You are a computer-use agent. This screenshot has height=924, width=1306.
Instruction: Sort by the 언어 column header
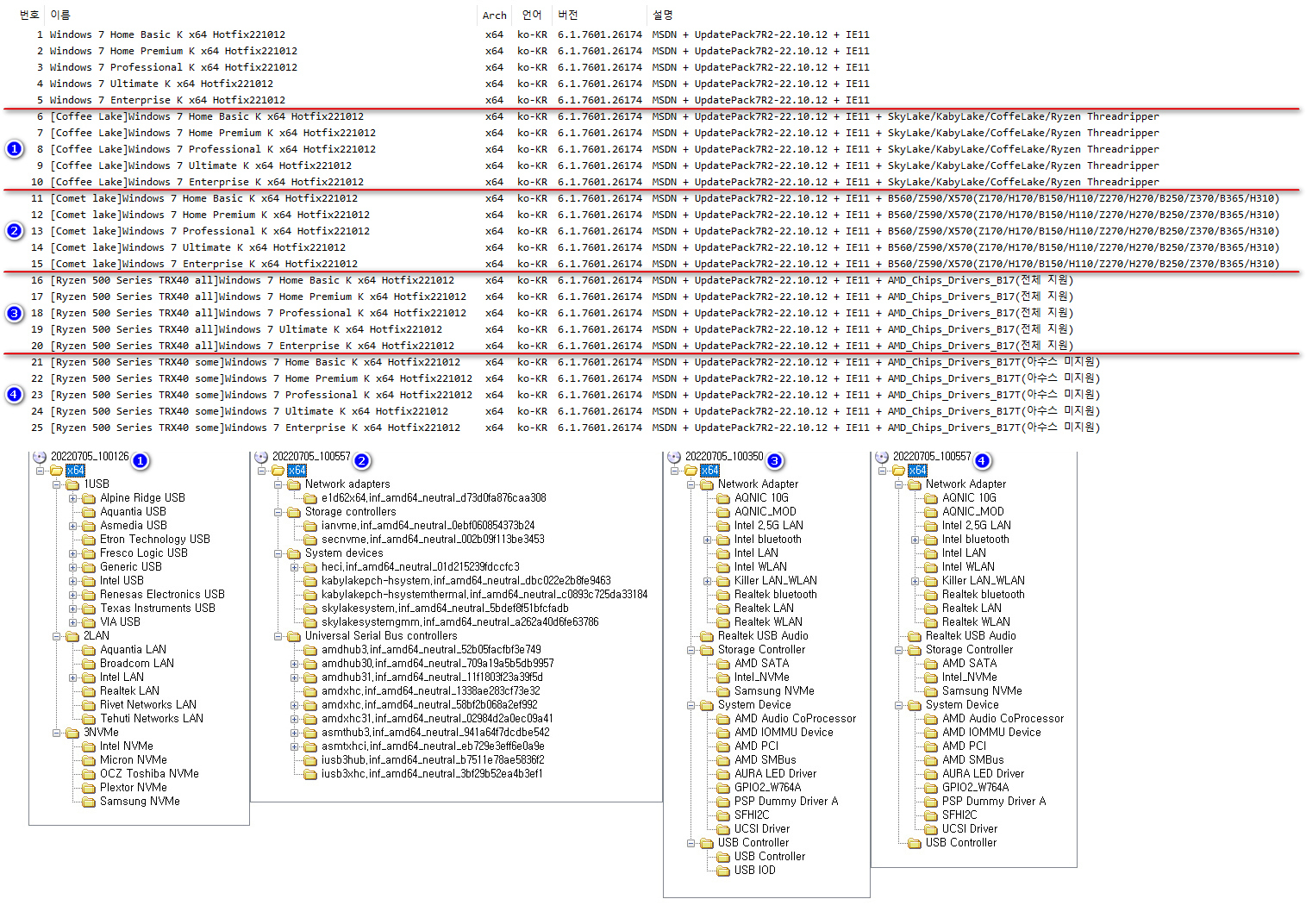(532, 15)
